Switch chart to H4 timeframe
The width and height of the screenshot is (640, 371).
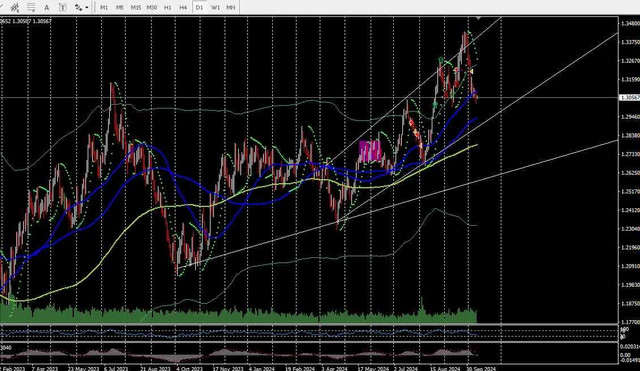(183, 7)
